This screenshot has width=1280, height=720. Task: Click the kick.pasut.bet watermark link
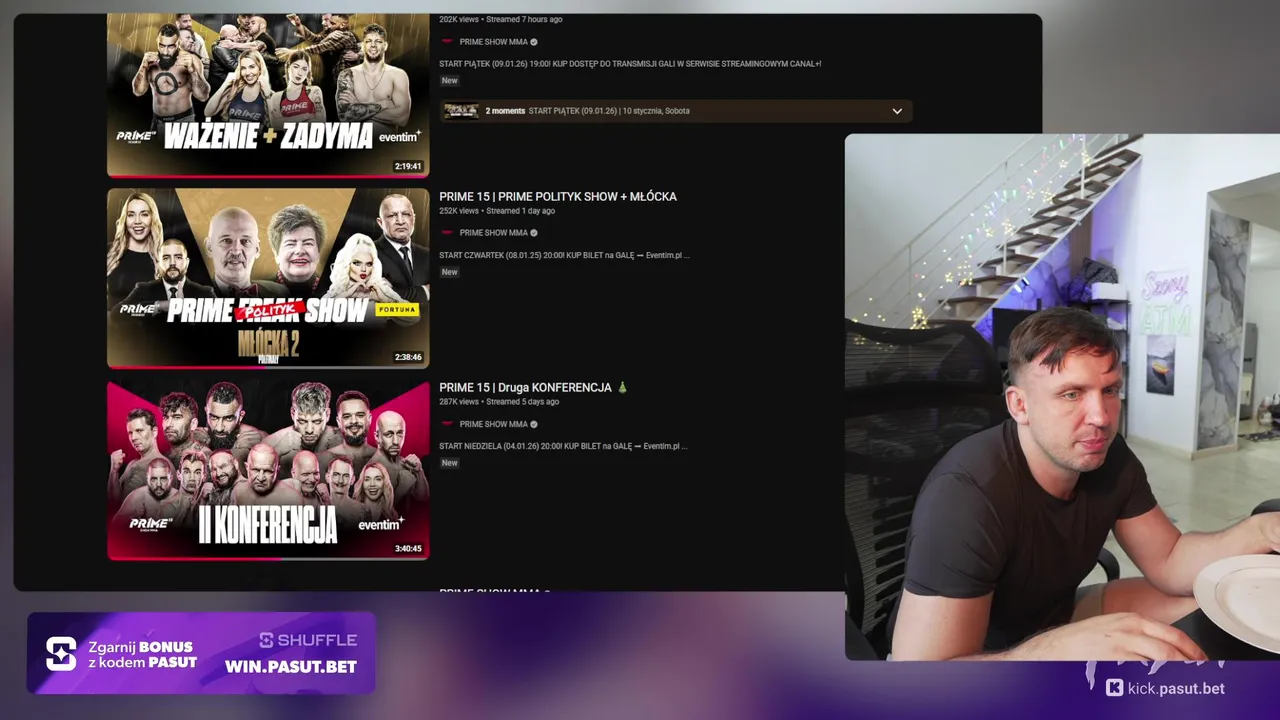(x=1176, y=688)
